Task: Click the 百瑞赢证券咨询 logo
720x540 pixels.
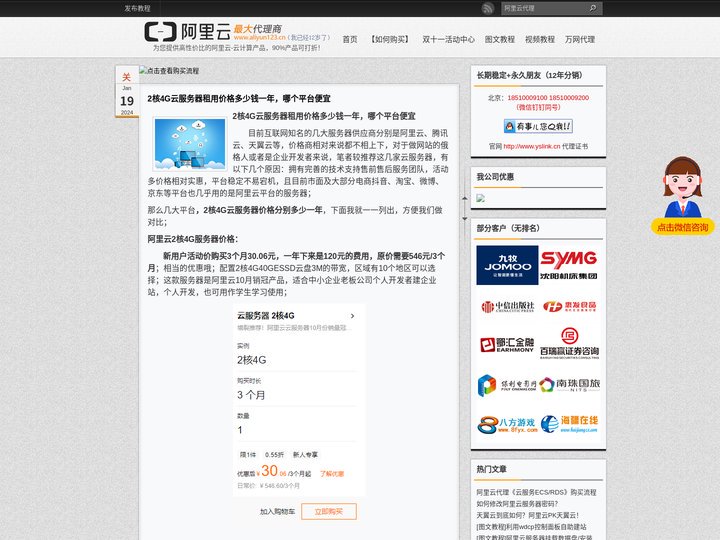Action: tap(569, 343)
